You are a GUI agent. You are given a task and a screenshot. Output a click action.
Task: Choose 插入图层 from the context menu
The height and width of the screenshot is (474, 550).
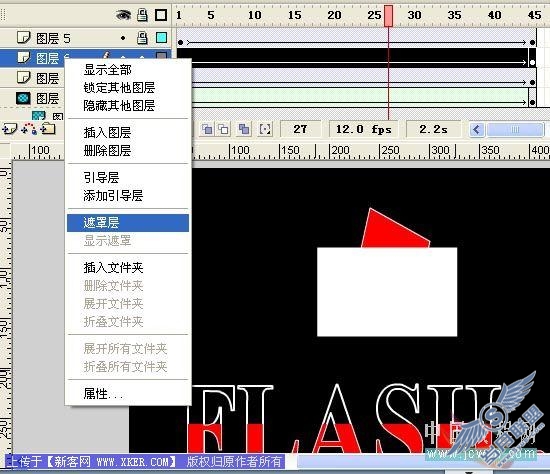(x=107, y=133)
